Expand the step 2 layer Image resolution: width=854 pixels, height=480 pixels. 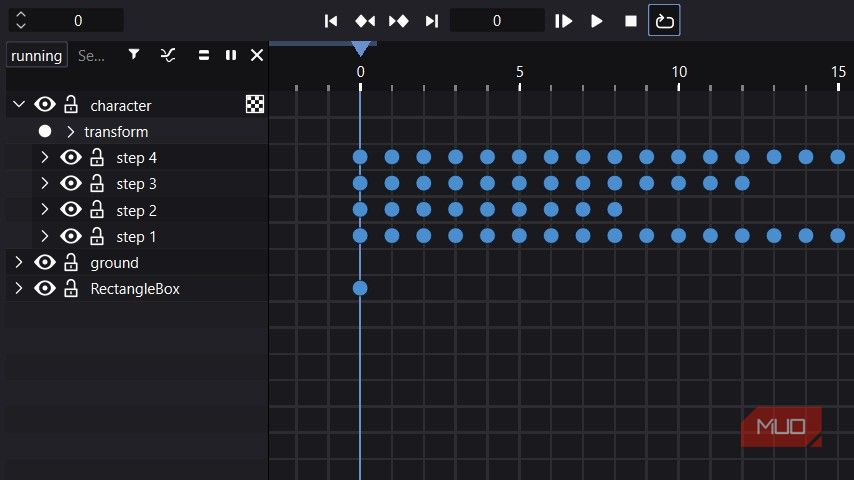pyautogui.click(x=45, y=209)
